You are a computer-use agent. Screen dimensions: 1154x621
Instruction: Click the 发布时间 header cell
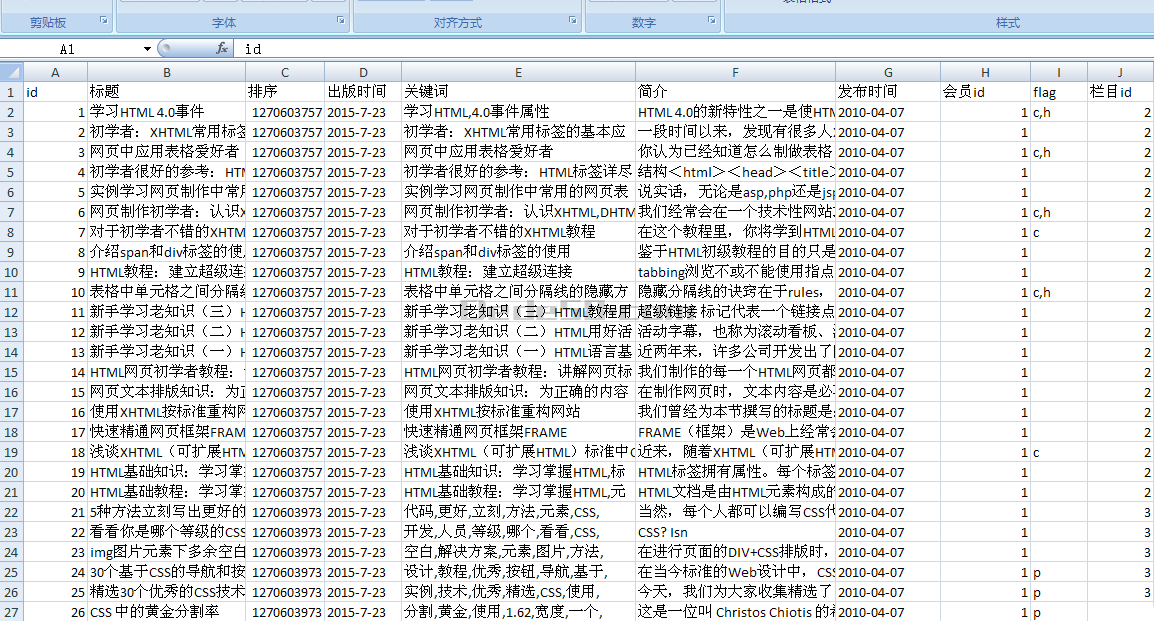[887, 92]
